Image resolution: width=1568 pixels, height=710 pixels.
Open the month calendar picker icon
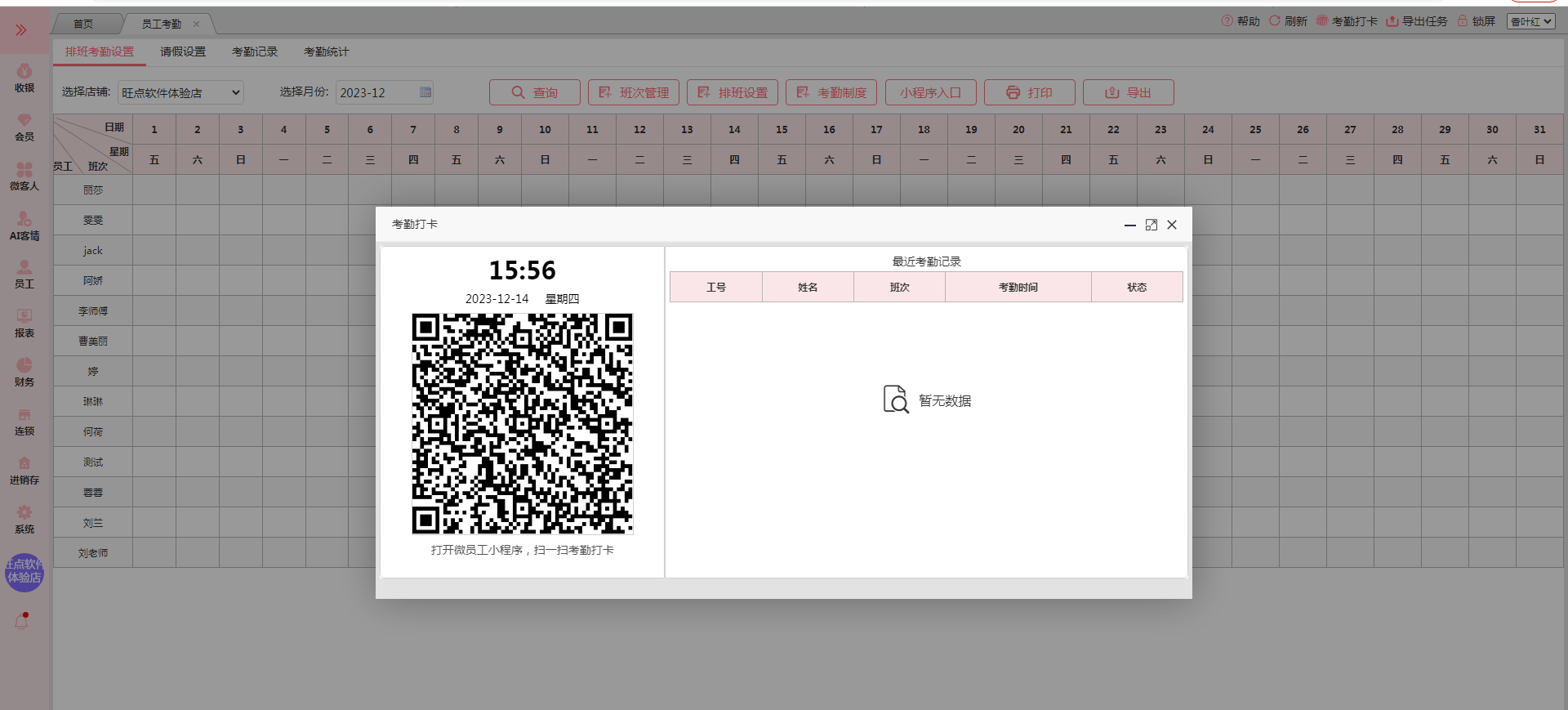point(425,92)
